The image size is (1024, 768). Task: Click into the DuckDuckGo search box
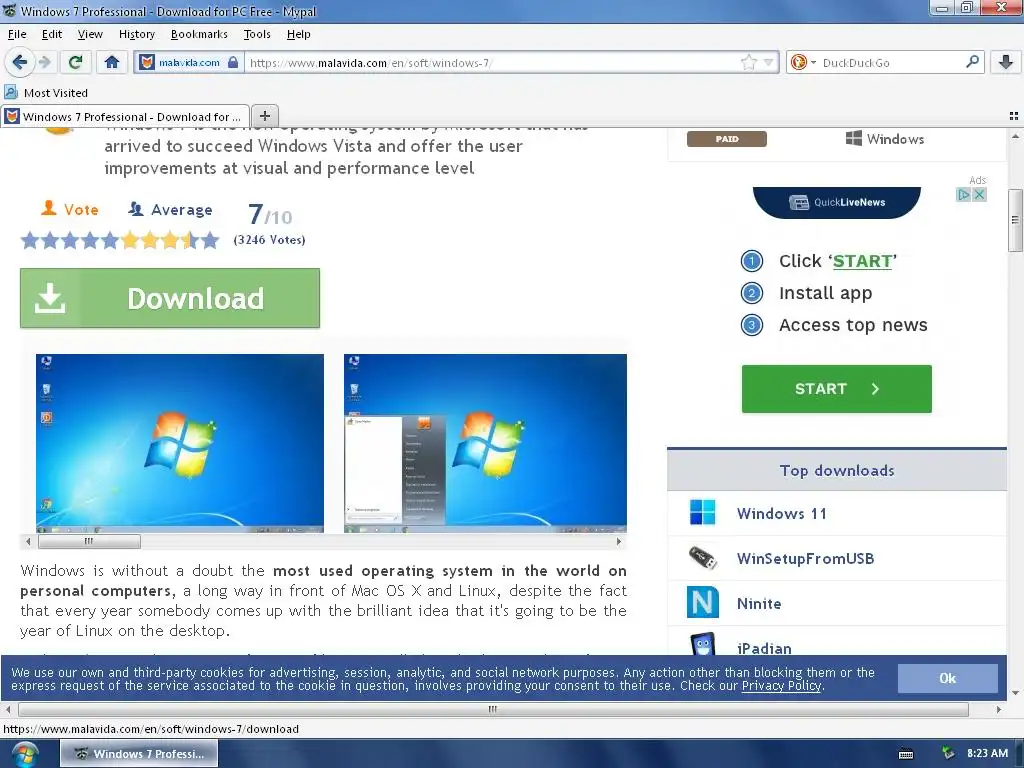coord(891,63)
